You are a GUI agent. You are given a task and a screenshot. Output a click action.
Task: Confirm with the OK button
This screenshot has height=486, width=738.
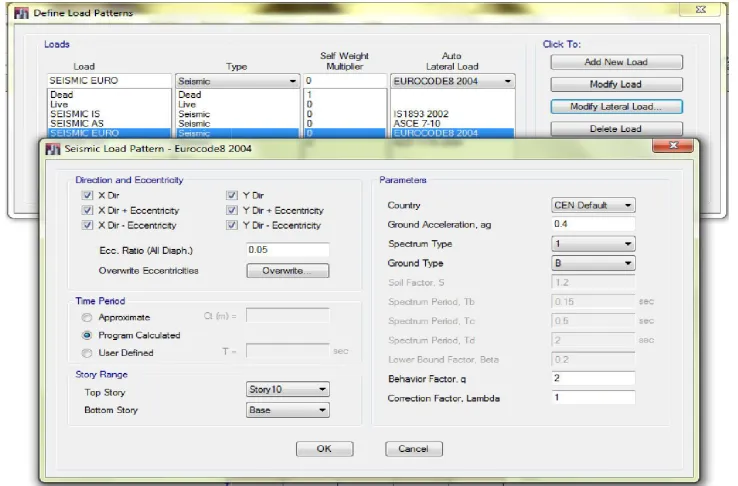pyautogui.click(x=324, y=449)
